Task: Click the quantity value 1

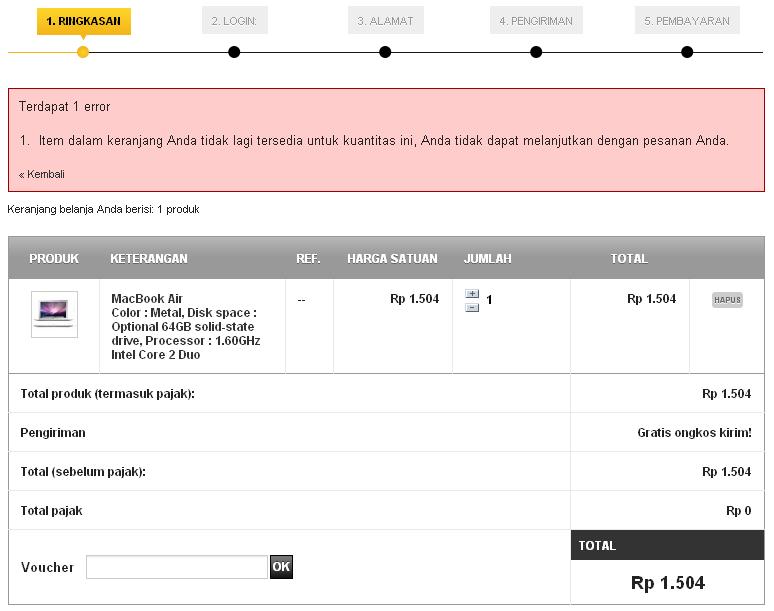Action: pyautogui.click(x=489, y=300)
